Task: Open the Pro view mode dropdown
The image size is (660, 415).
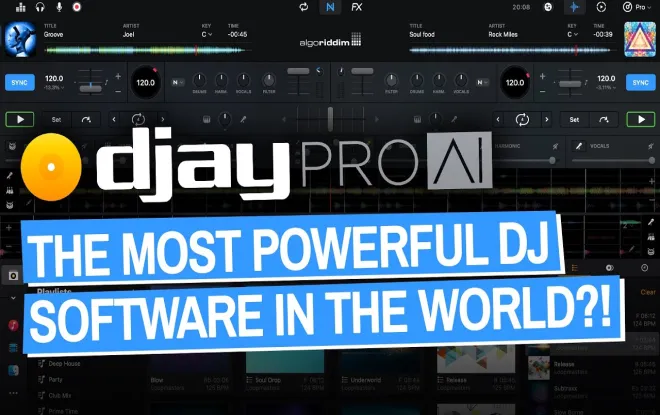Action: pyautogui.click(x=637, y=7)
